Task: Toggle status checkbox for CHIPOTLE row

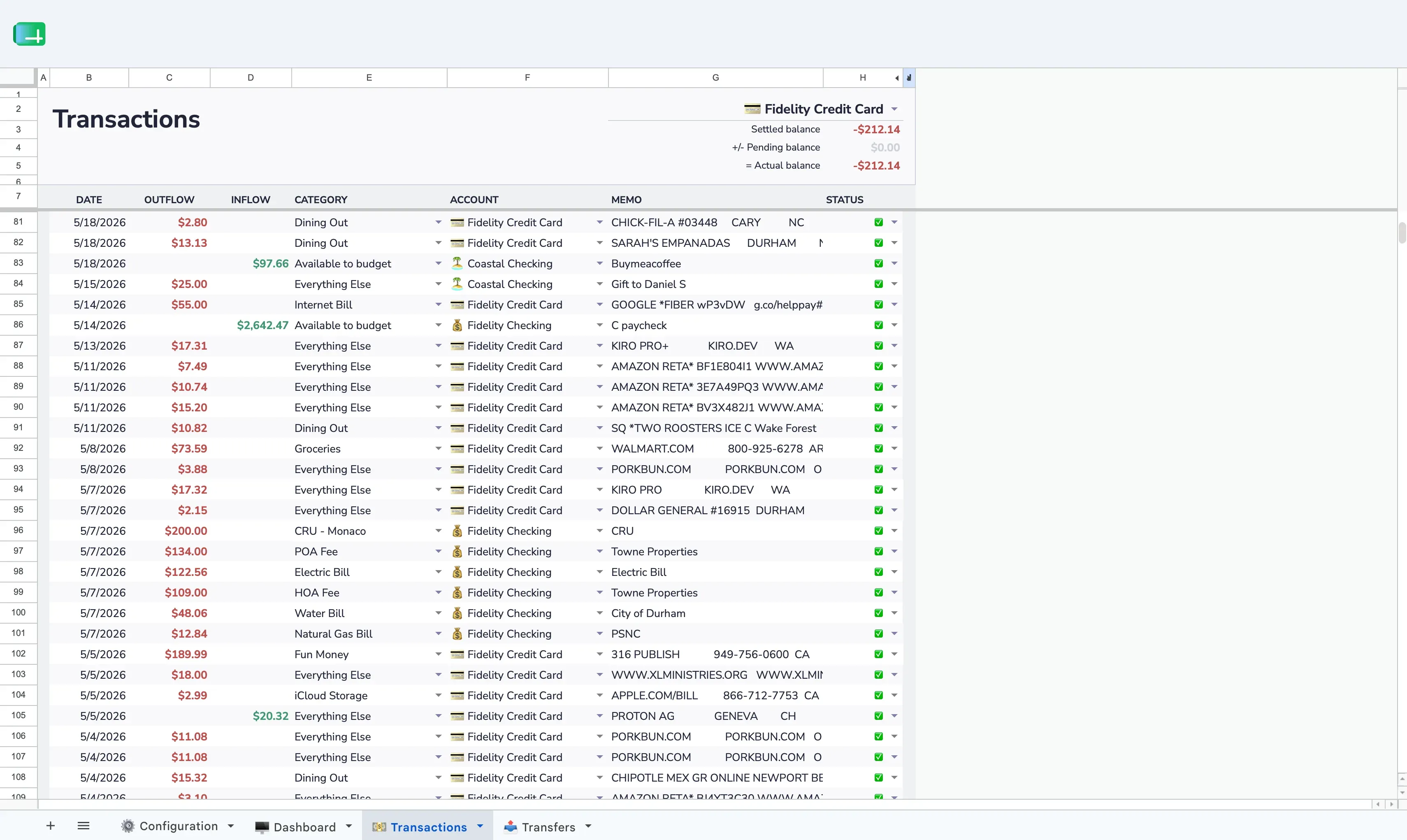Action: click(x=878, y=778)
